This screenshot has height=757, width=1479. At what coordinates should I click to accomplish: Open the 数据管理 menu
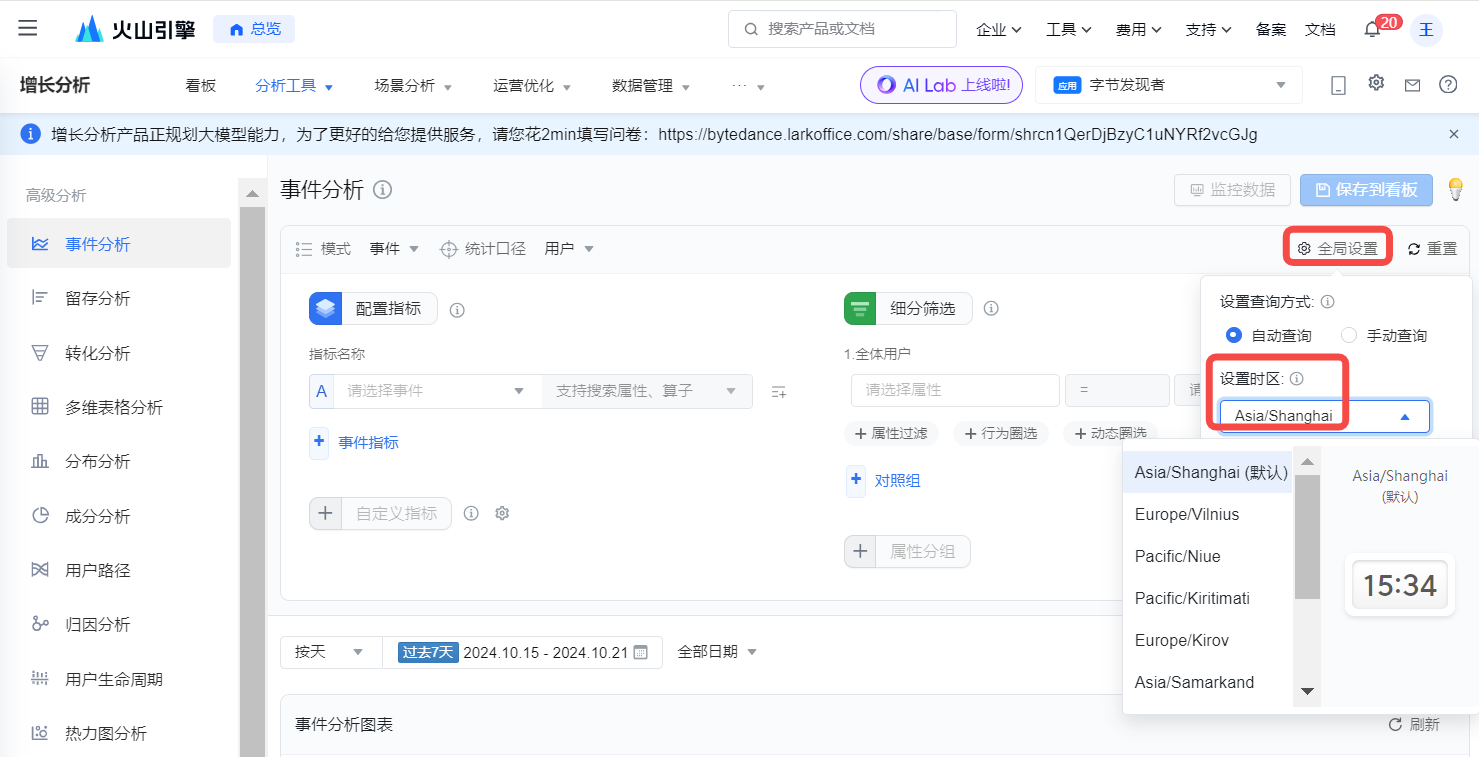[651, 86]
